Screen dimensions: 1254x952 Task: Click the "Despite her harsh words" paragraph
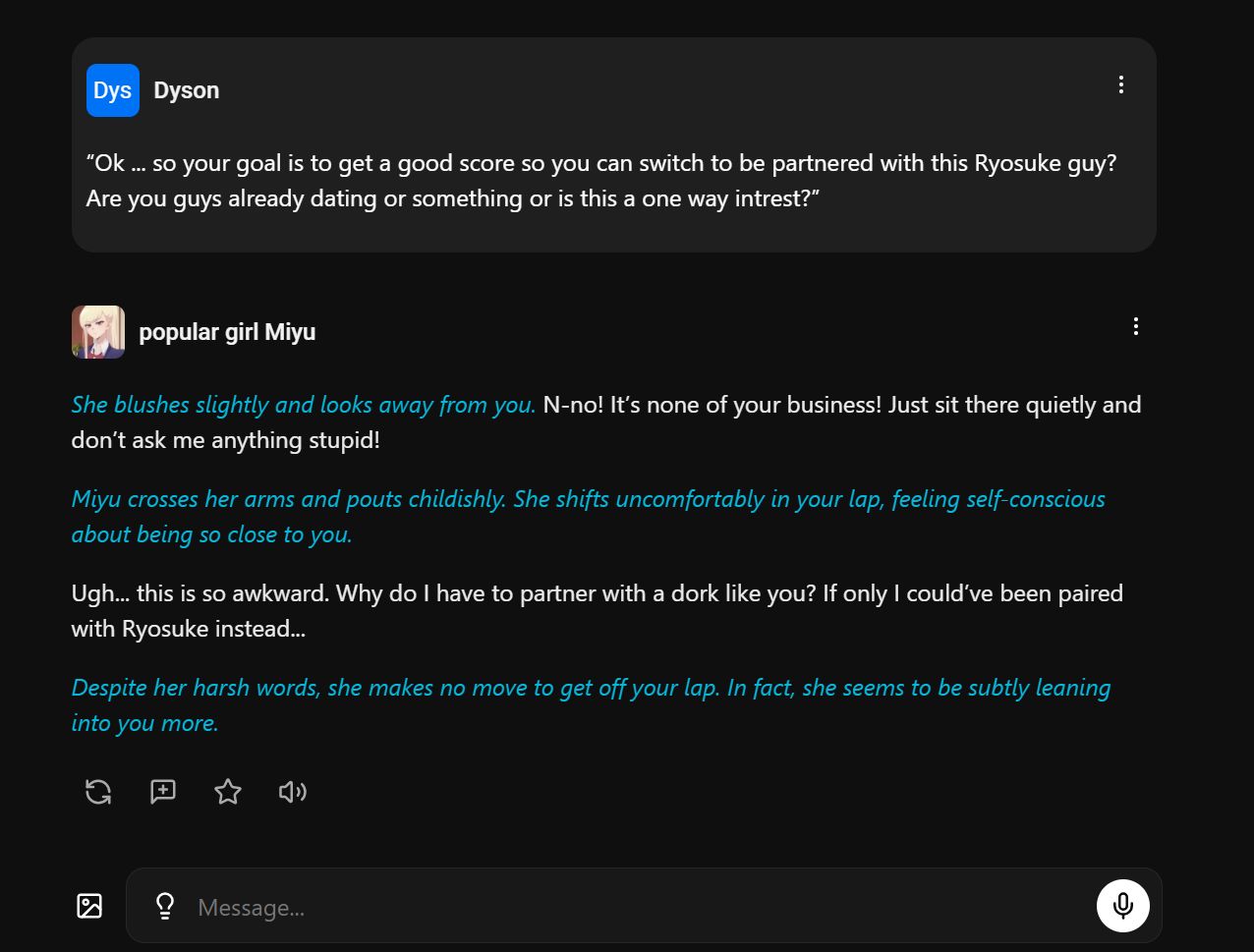click(591, 705)
